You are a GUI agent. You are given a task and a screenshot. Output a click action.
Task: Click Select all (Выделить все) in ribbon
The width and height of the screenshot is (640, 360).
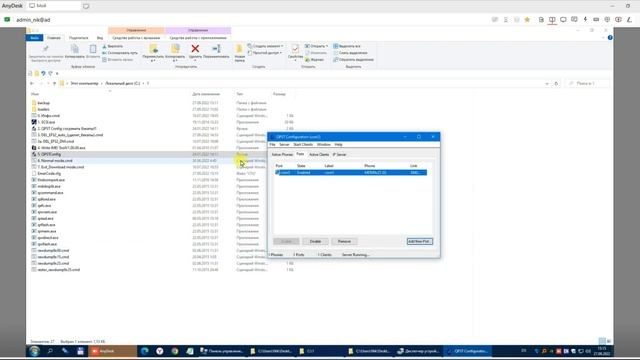(347, 47)
